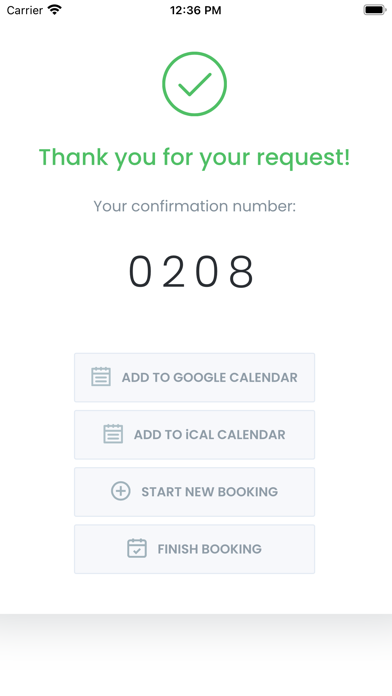Click the checked calendar icon for Finish Booking
Image resolution: width=392 pixels, height=696 pixels.
(137, 548)
